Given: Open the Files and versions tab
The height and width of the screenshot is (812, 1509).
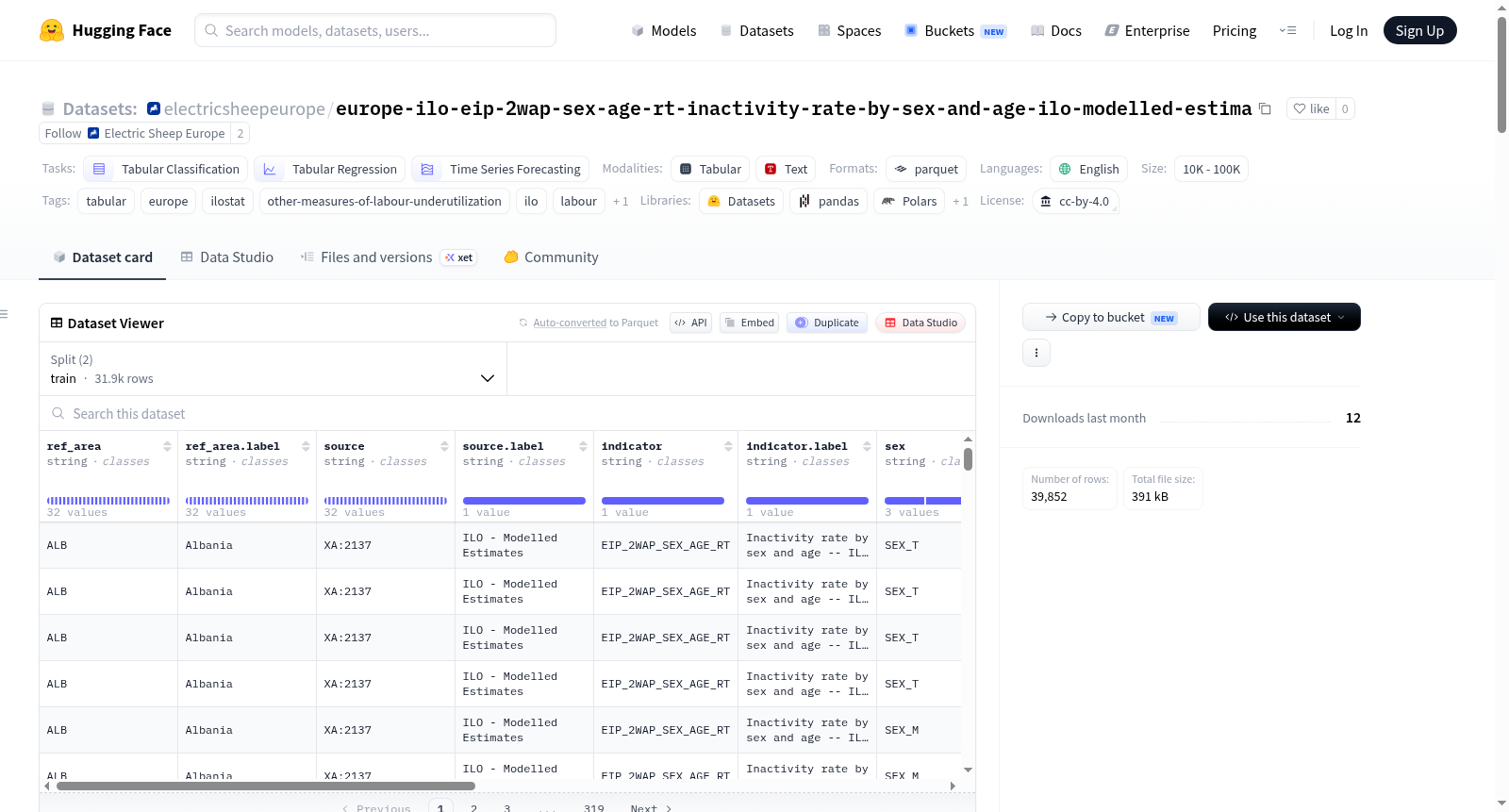Looking at the screenshot, I should pyautogui.click(x=389, y=257).
